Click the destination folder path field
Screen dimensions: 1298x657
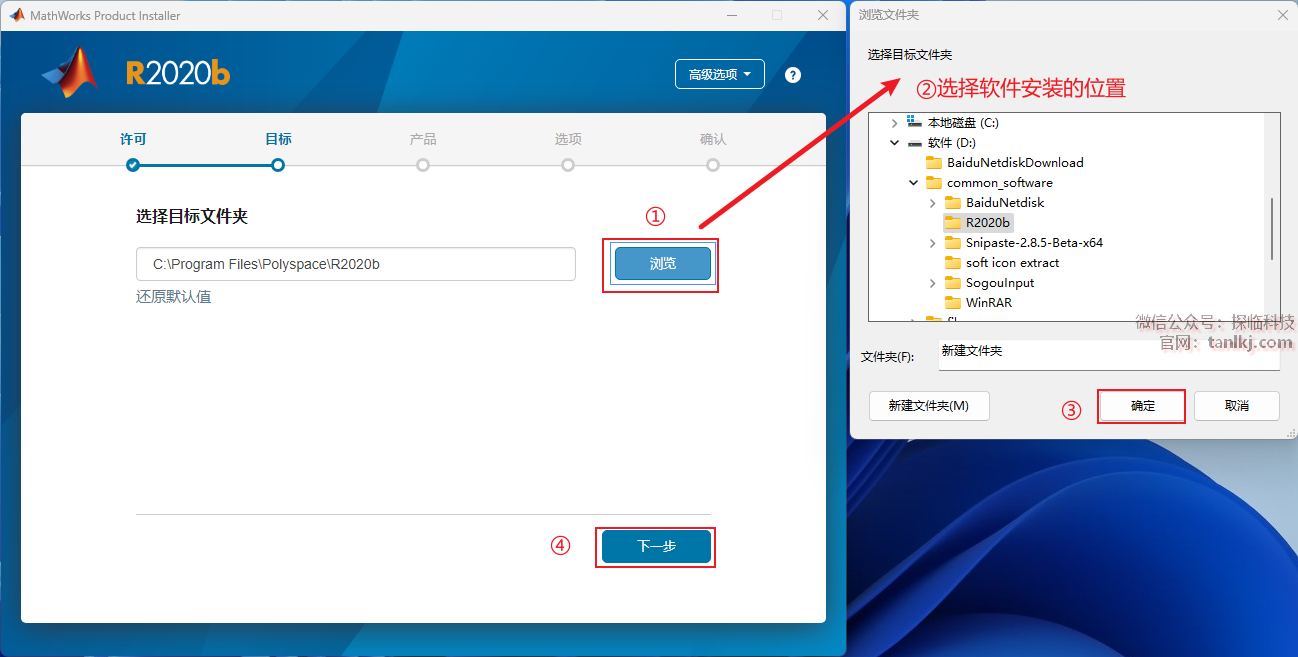356,264
